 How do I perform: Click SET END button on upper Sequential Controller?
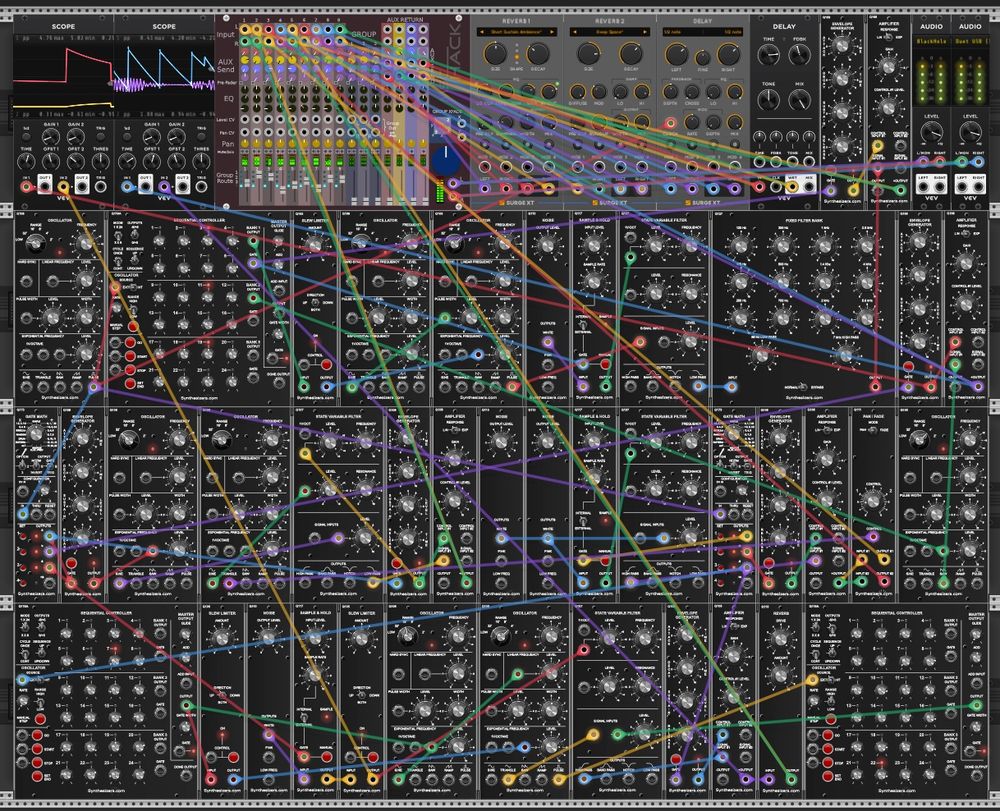click(130, 384)
